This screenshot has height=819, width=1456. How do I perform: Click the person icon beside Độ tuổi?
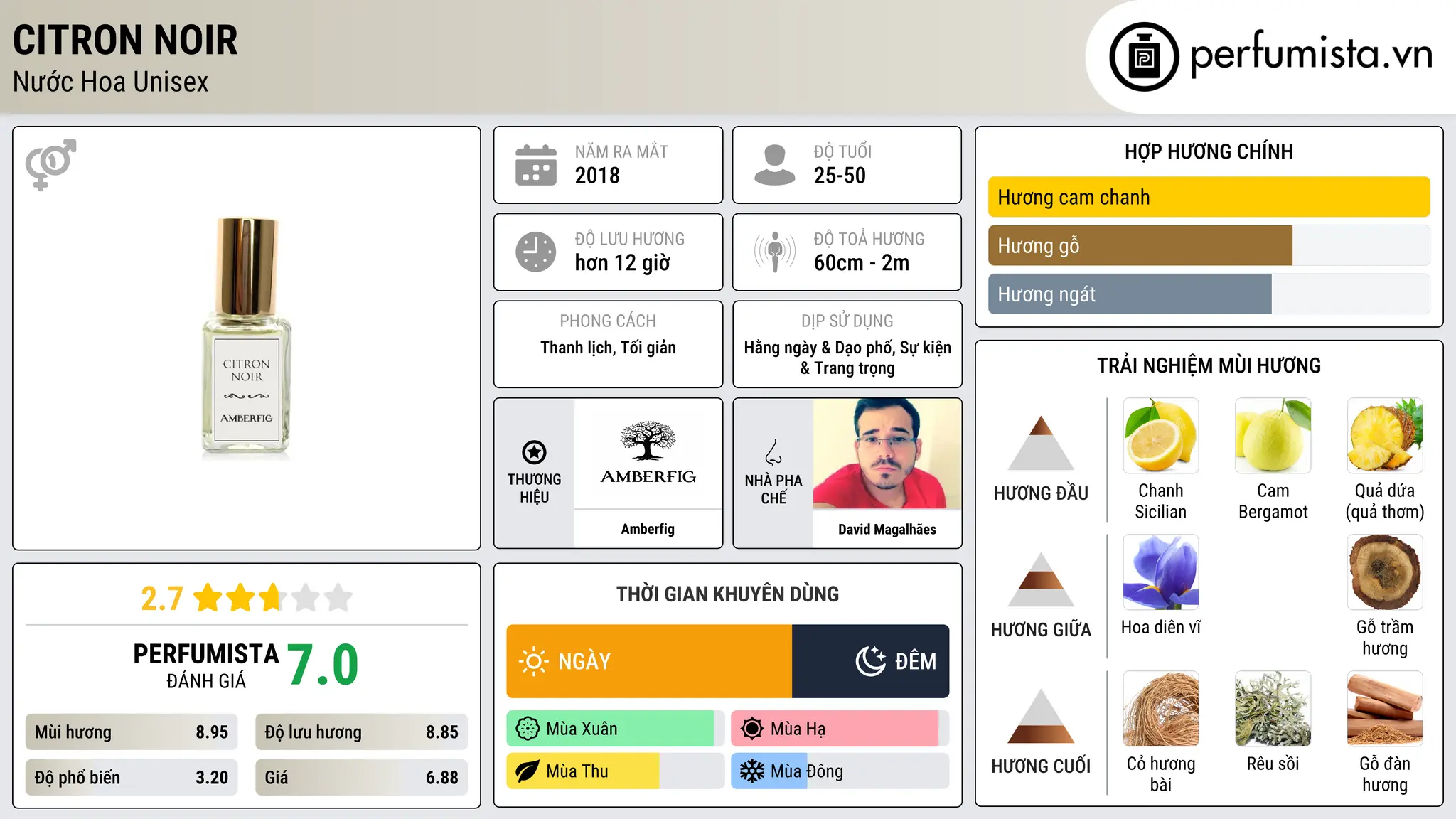point(774,165)
